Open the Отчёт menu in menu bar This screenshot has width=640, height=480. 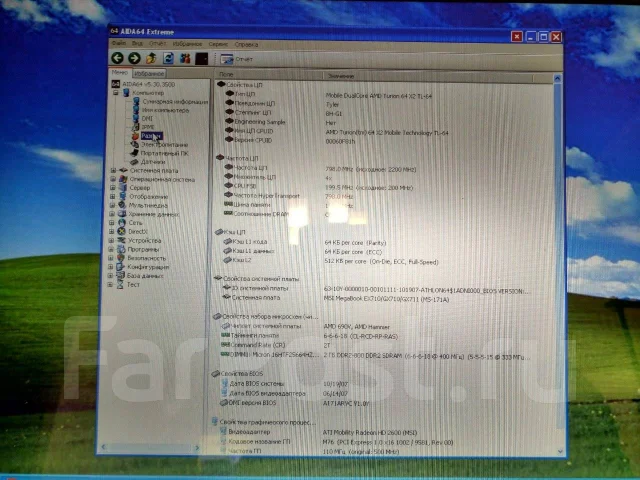pyautogui.click(x=157, y=43)
